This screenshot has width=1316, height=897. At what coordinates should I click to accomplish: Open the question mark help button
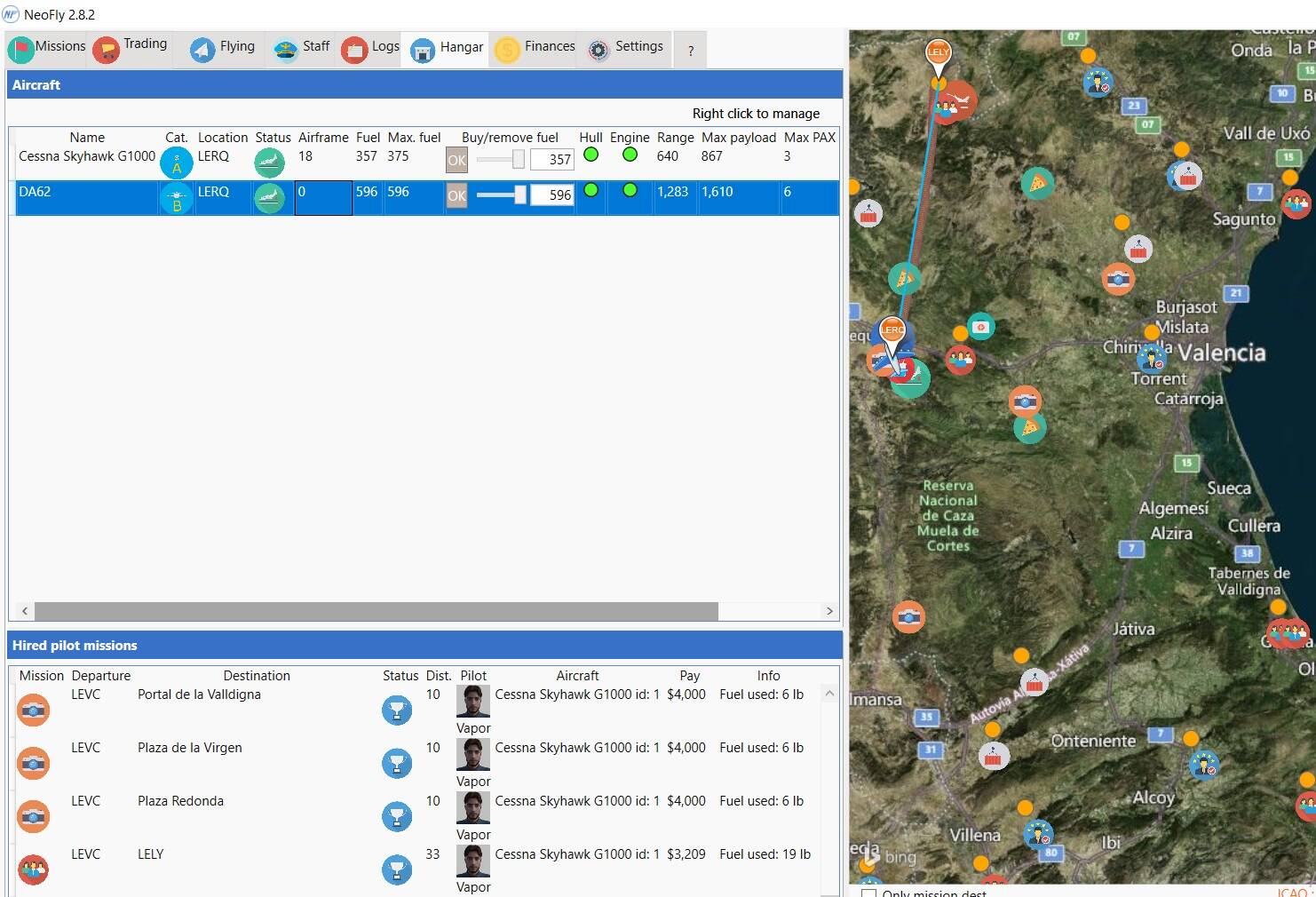click(x=690, y=51)
